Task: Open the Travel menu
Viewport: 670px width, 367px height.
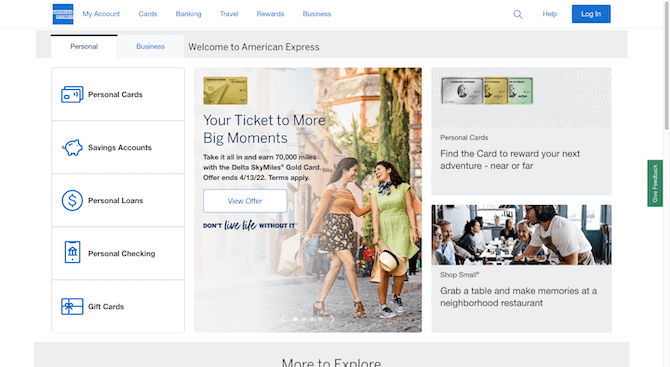Action: (x=229, y=14)
